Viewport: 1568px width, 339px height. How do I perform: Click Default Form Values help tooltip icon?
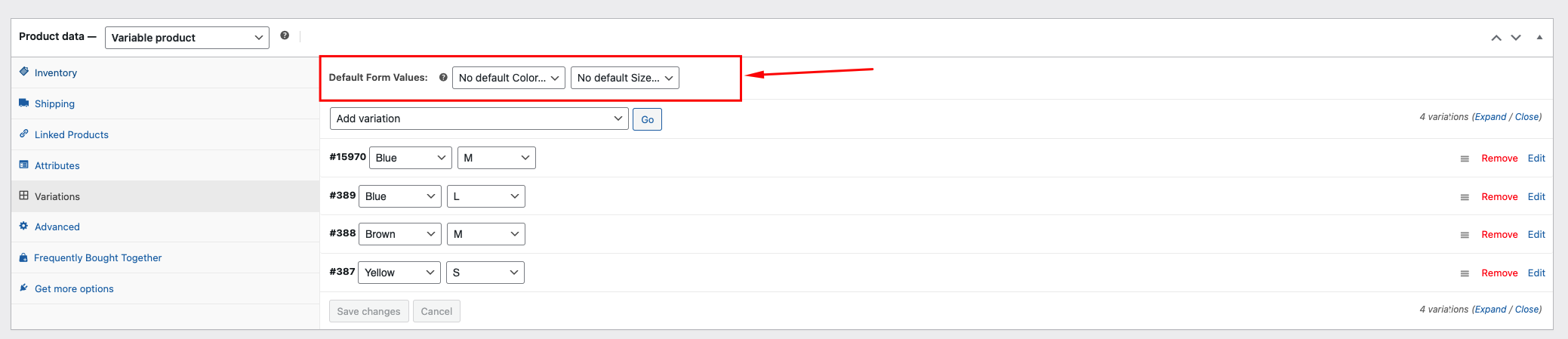tap(443, 77)
